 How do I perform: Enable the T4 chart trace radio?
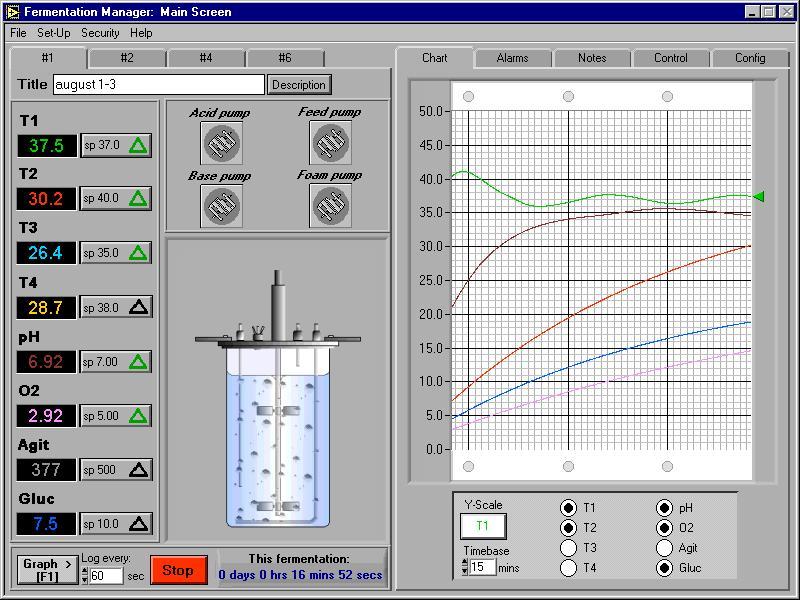[568, 568]
